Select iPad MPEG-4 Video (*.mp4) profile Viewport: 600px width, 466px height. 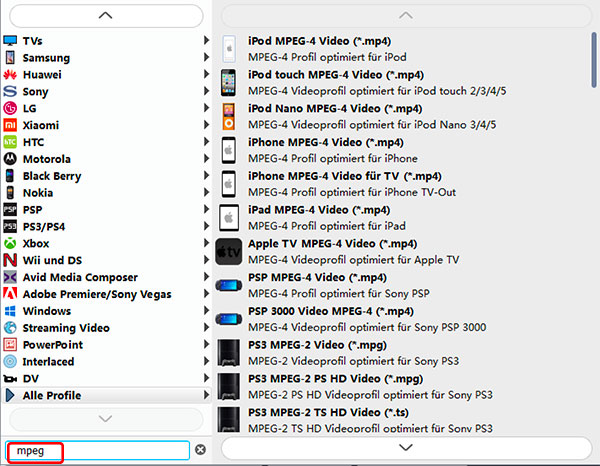[x=403, y=217]
